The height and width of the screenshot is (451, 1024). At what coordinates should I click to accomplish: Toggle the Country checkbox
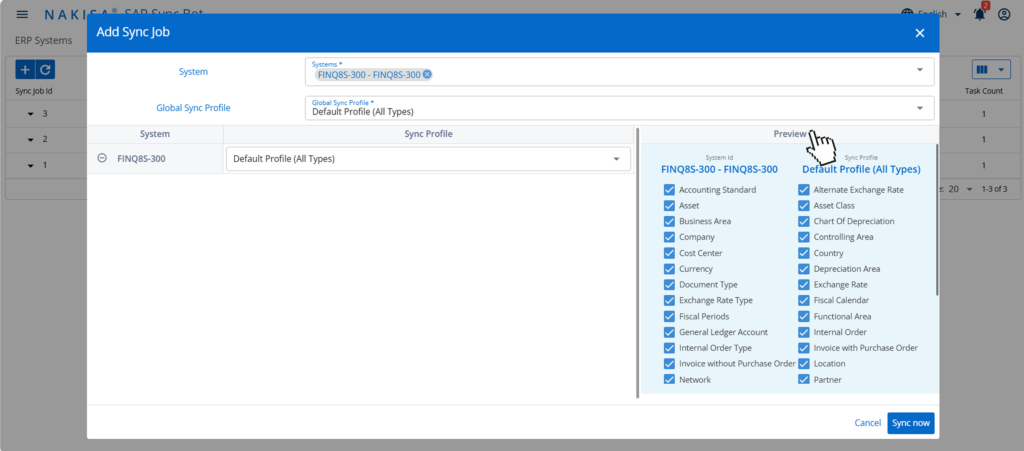(x=804, y=253)
